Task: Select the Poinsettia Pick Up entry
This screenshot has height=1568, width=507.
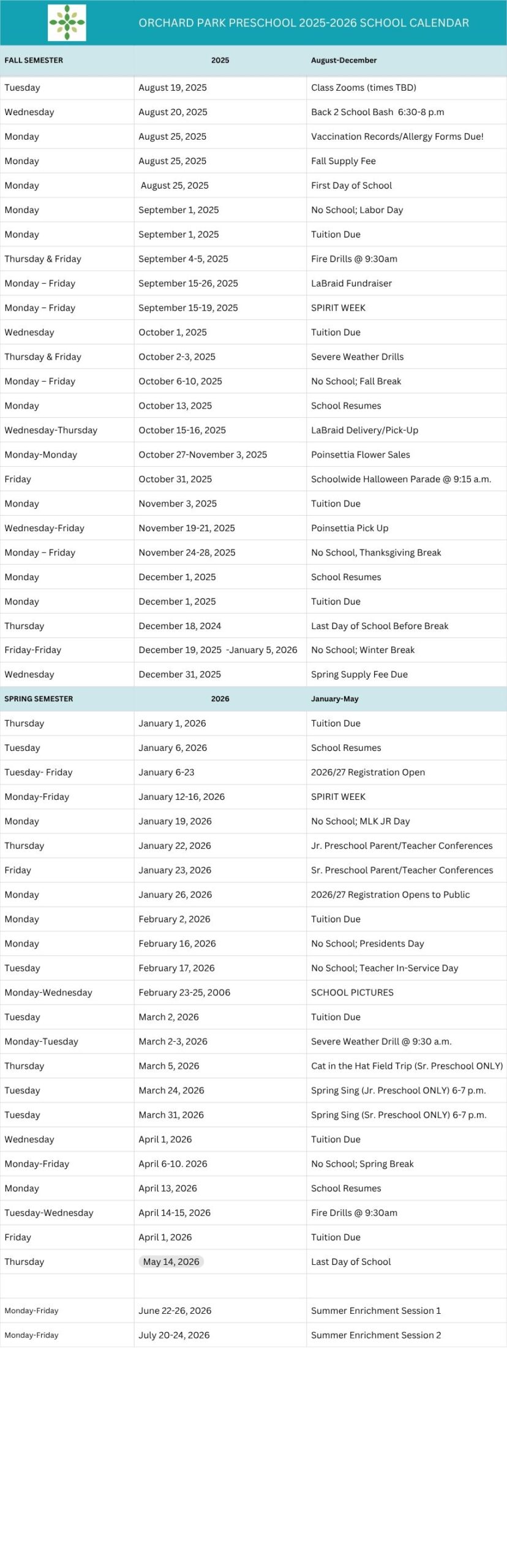Action: pyautogui.click(x=349, y=528)
